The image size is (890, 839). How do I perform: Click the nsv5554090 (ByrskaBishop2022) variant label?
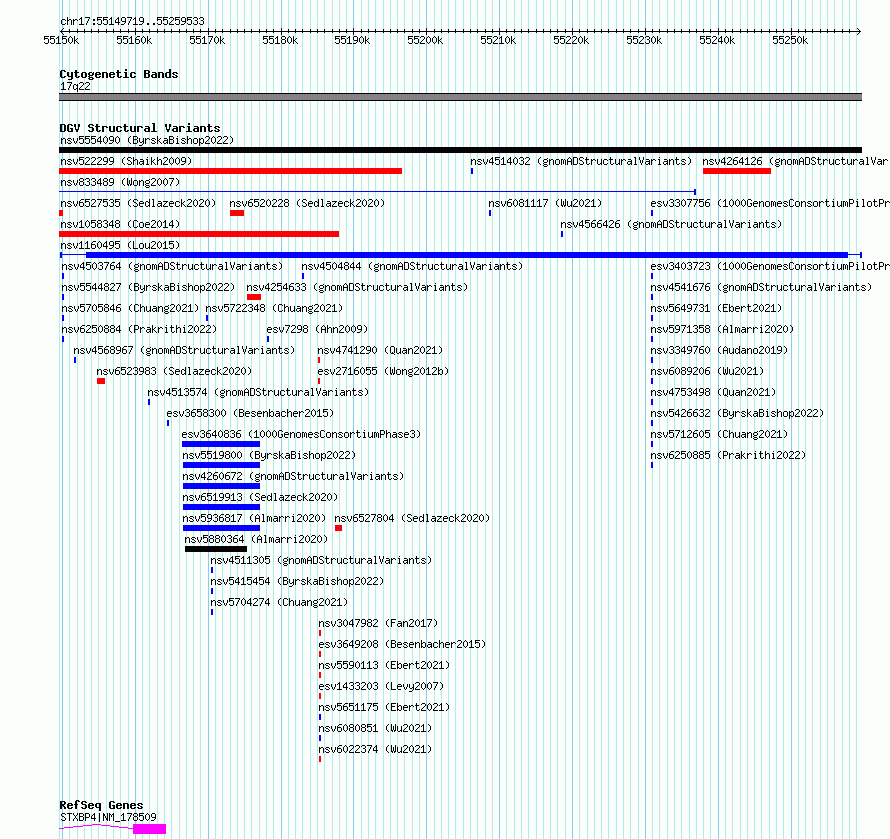pos(147,140)
